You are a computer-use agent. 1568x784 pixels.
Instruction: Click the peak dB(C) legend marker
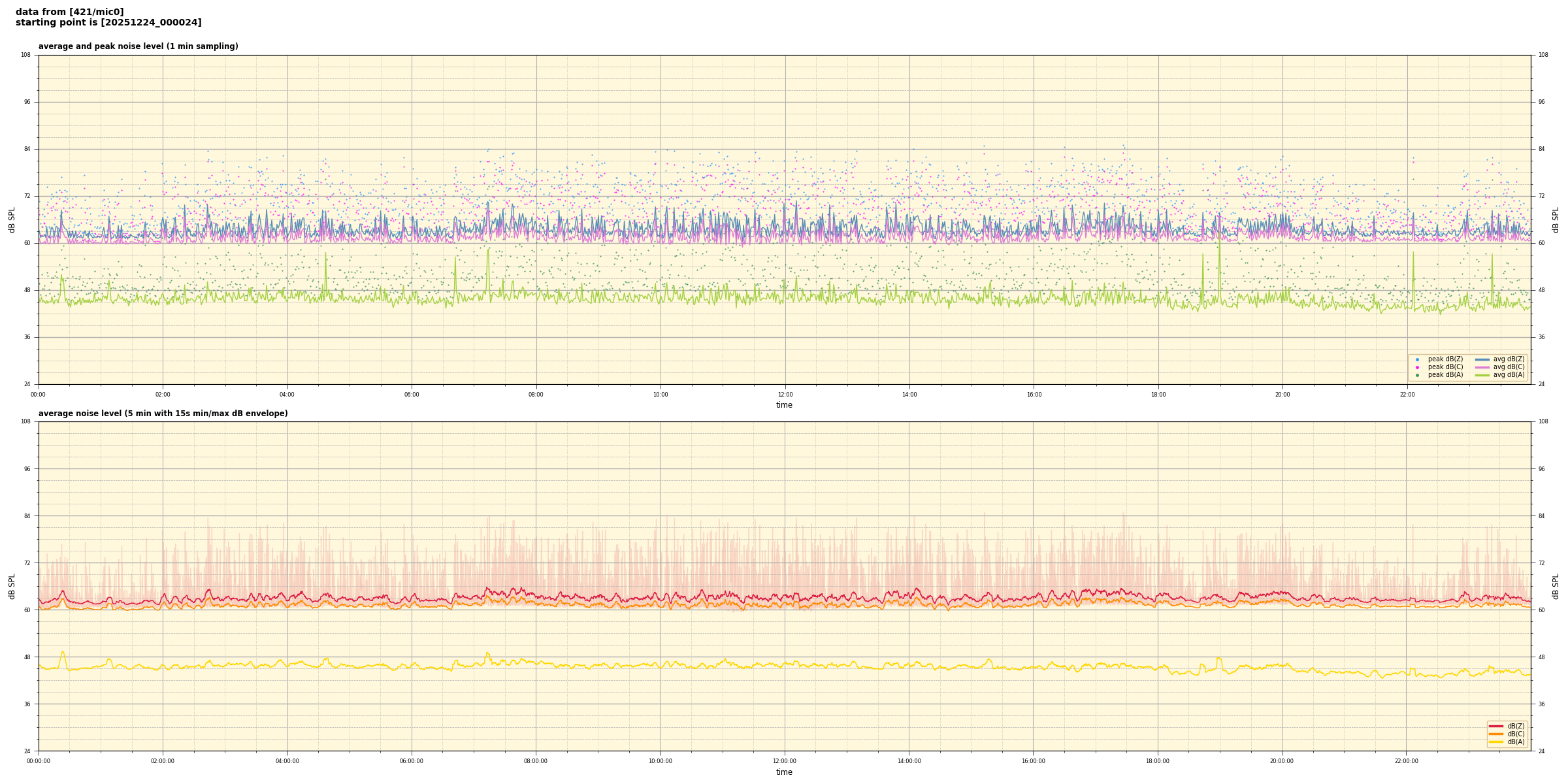click(x=1417, y=367)
